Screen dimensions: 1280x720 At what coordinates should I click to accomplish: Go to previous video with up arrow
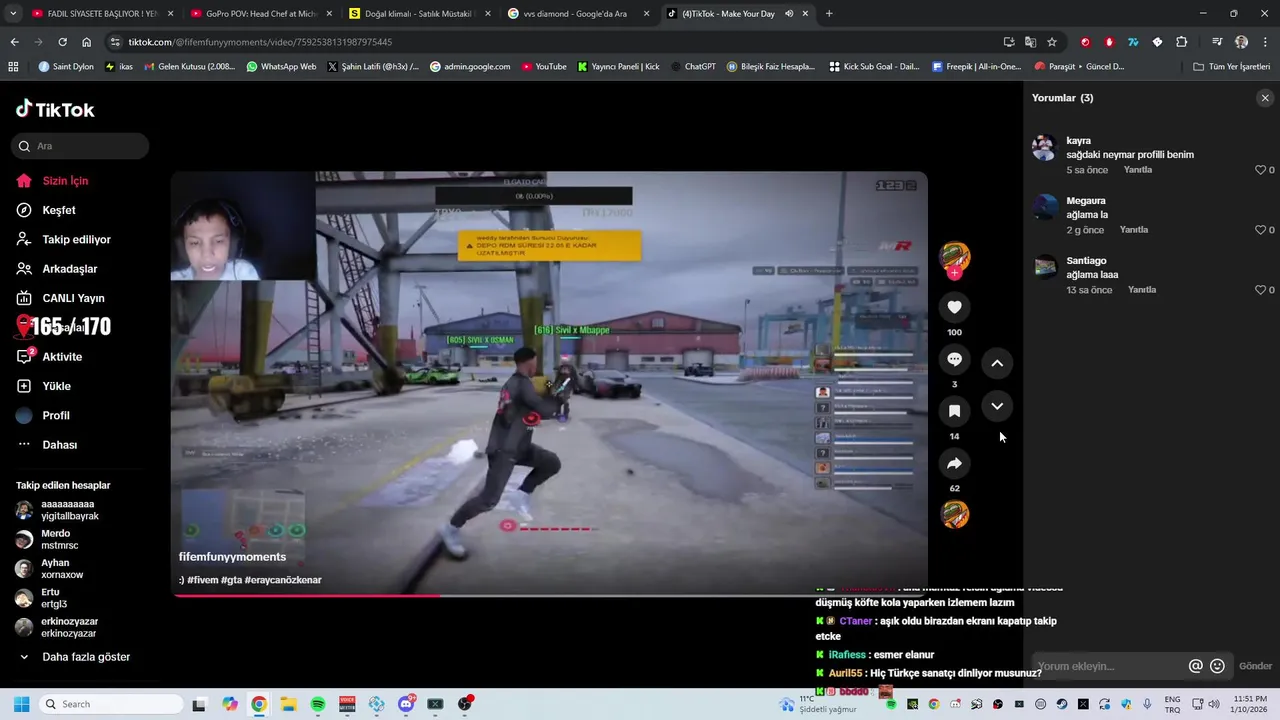point(997,363)
